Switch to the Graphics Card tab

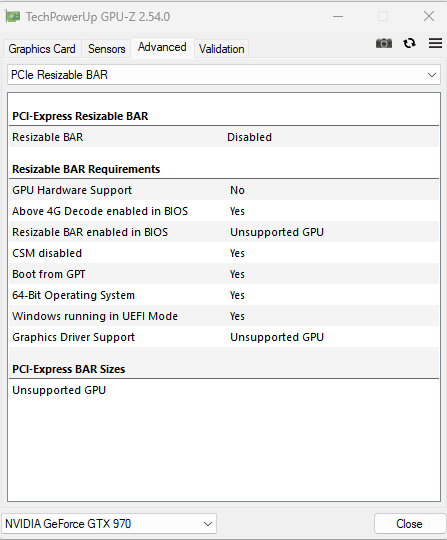pyautogui.click(x=42, y=49)
